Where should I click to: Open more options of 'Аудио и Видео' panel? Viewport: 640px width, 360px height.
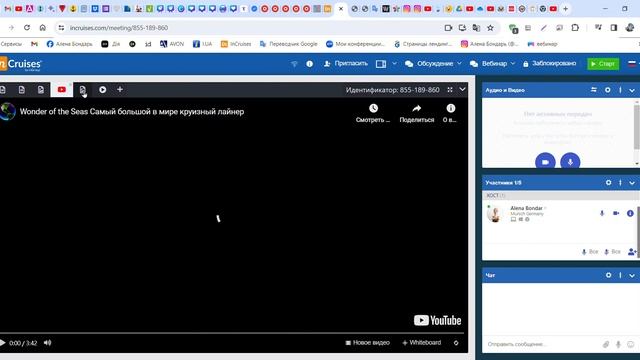pyautogui.click(x=620, y=90)
